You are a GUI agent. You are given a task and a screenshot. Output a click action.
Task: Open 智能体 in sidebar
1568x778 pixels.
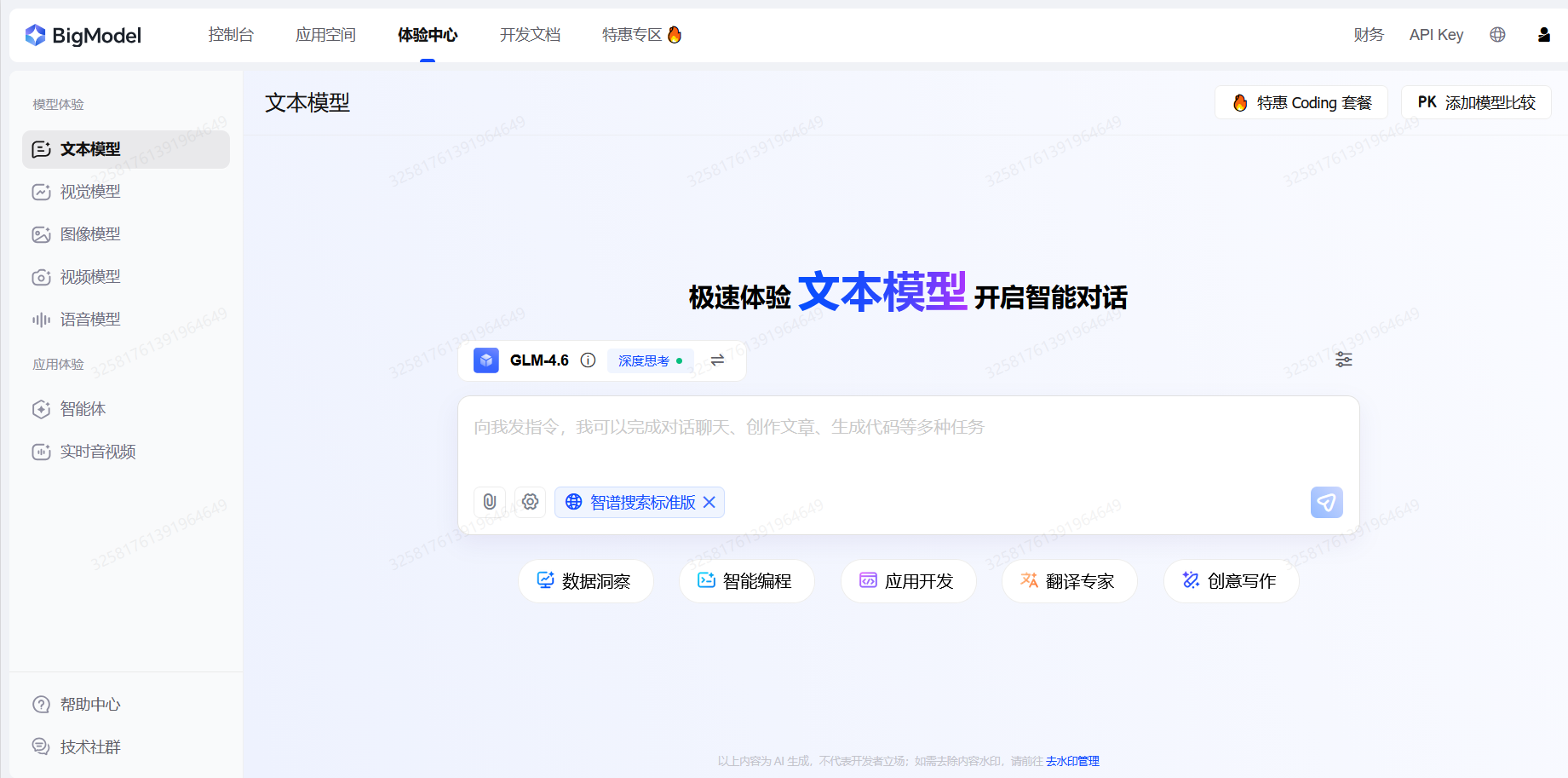point(126,409)
